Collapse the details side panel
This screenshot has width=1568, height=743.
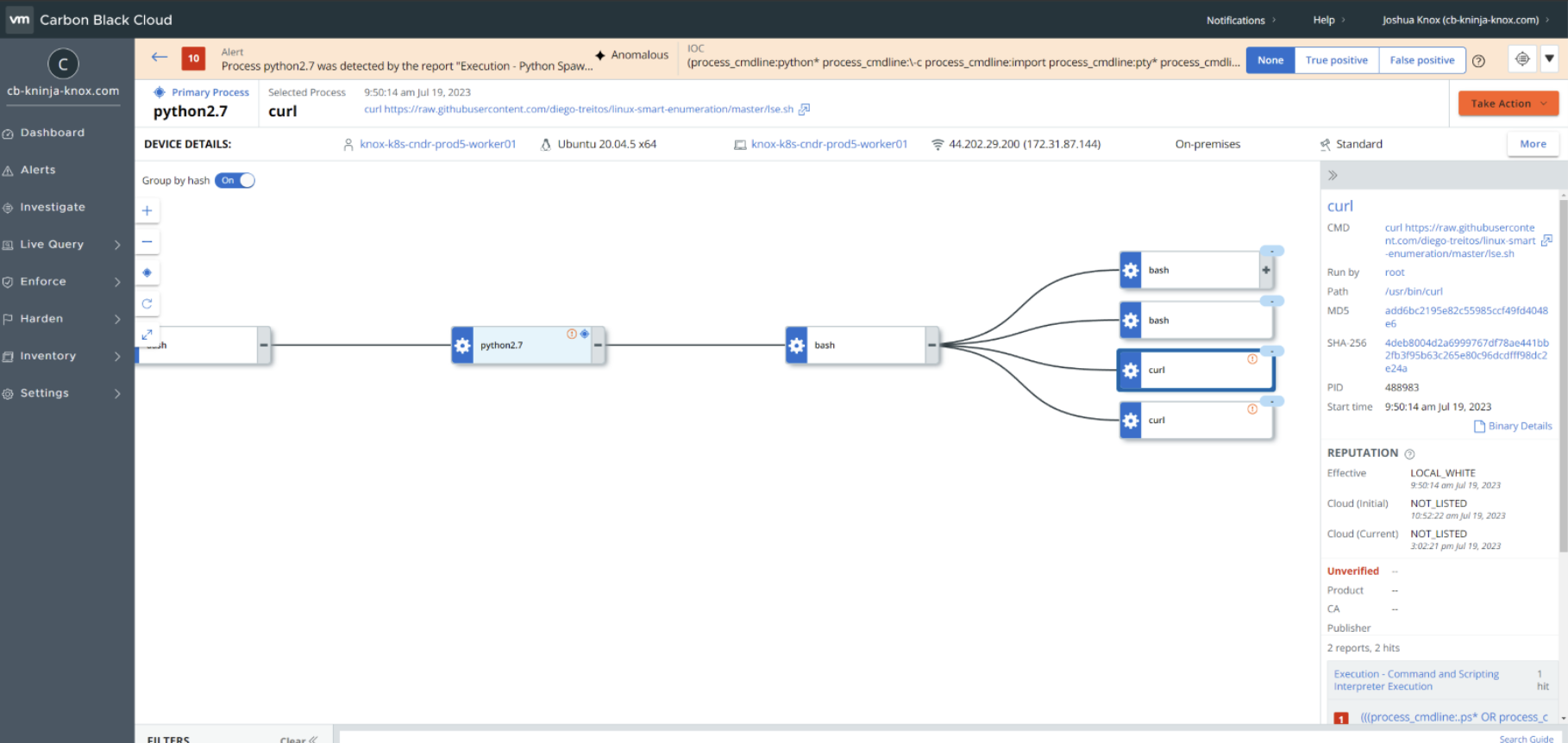[1333, 175]
